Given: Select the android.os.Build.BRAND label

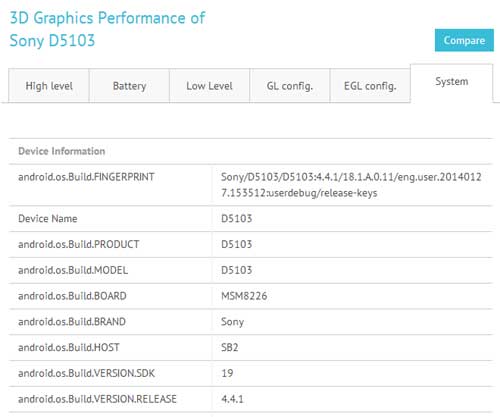Looking at the screenshot, I should (72, 322).
